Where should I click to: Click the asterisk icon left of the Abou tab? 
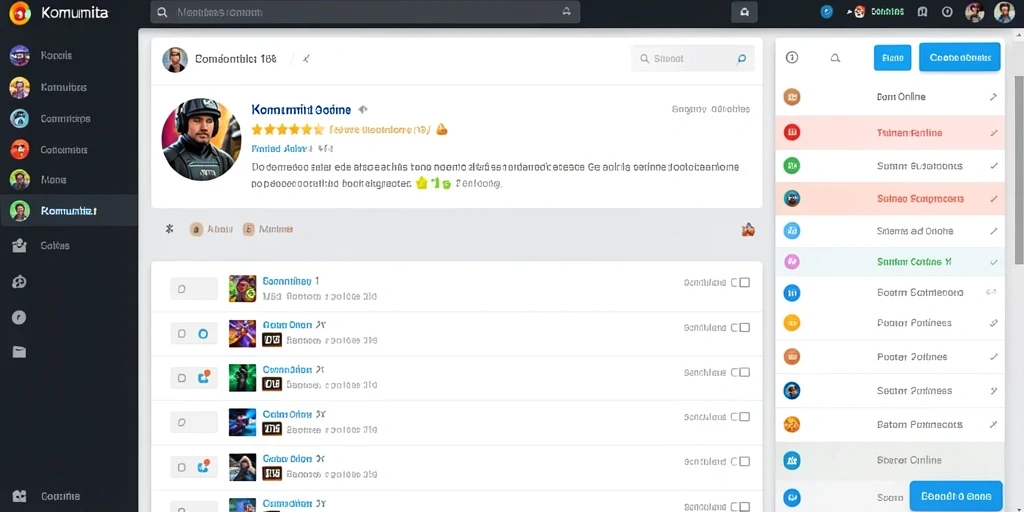[x=169, y=229]
